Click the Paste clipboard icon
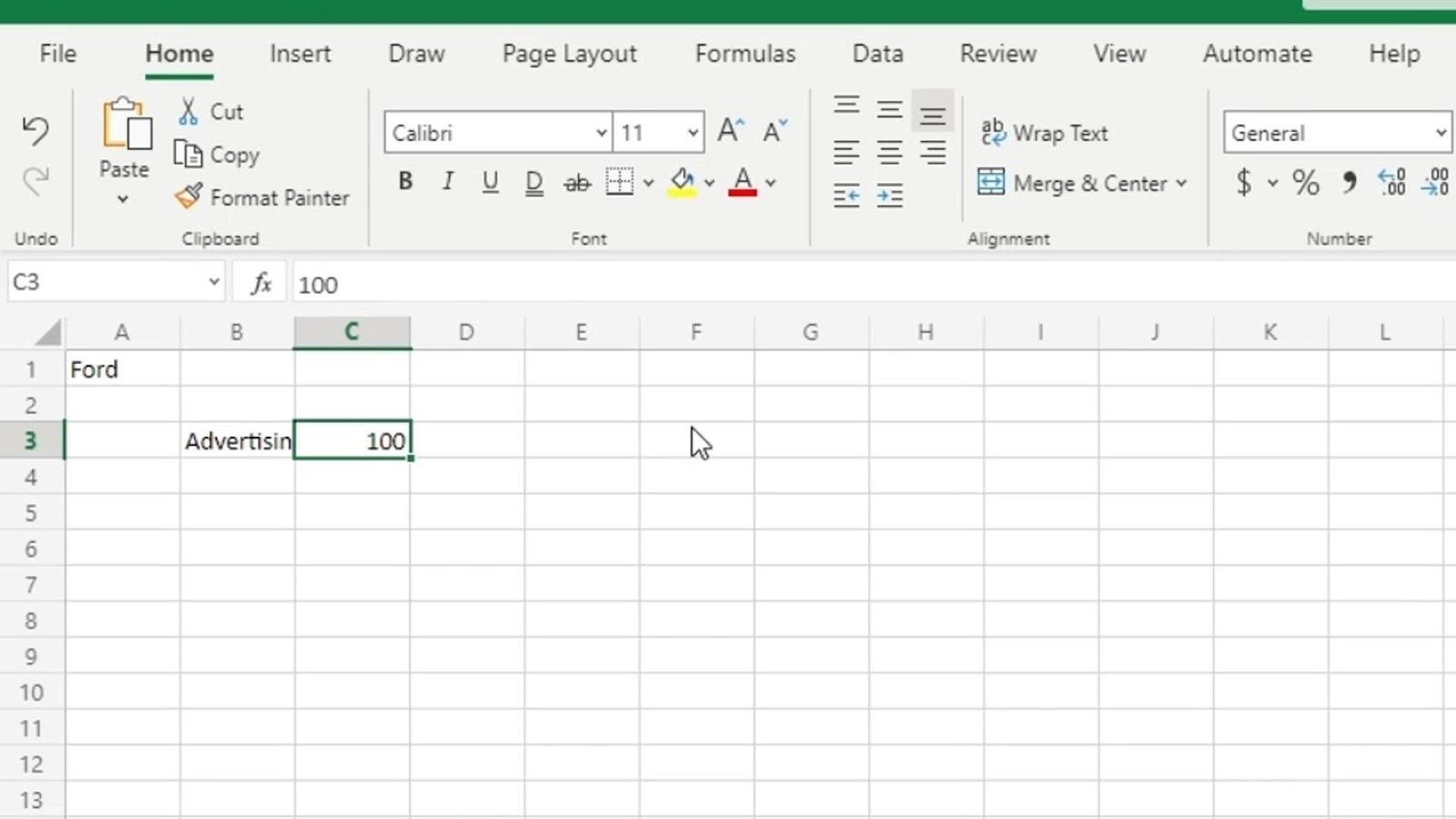1456x819 pixels. 126,125
